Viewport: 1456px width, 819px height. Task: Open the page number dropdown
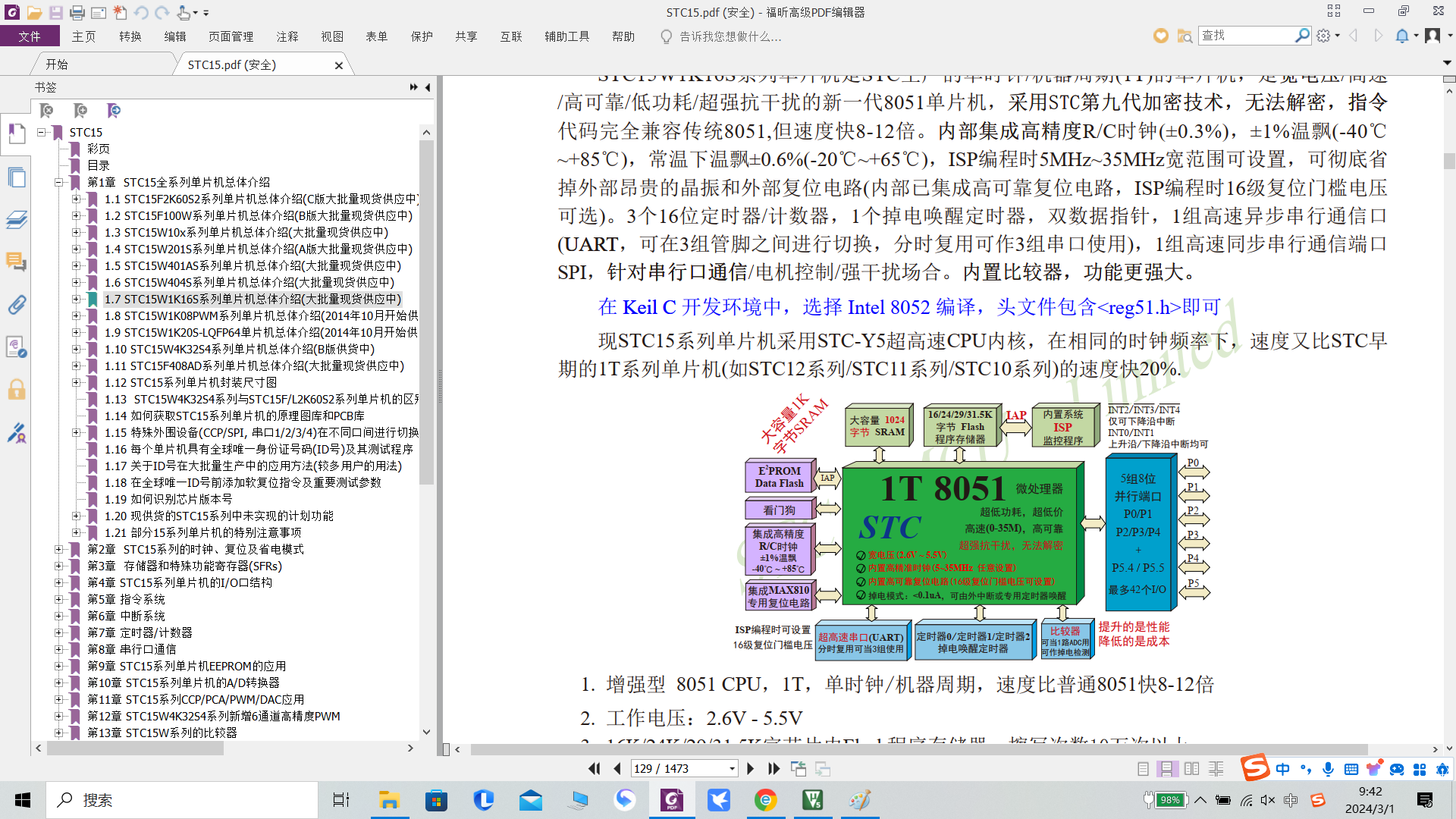coord(732,768)
